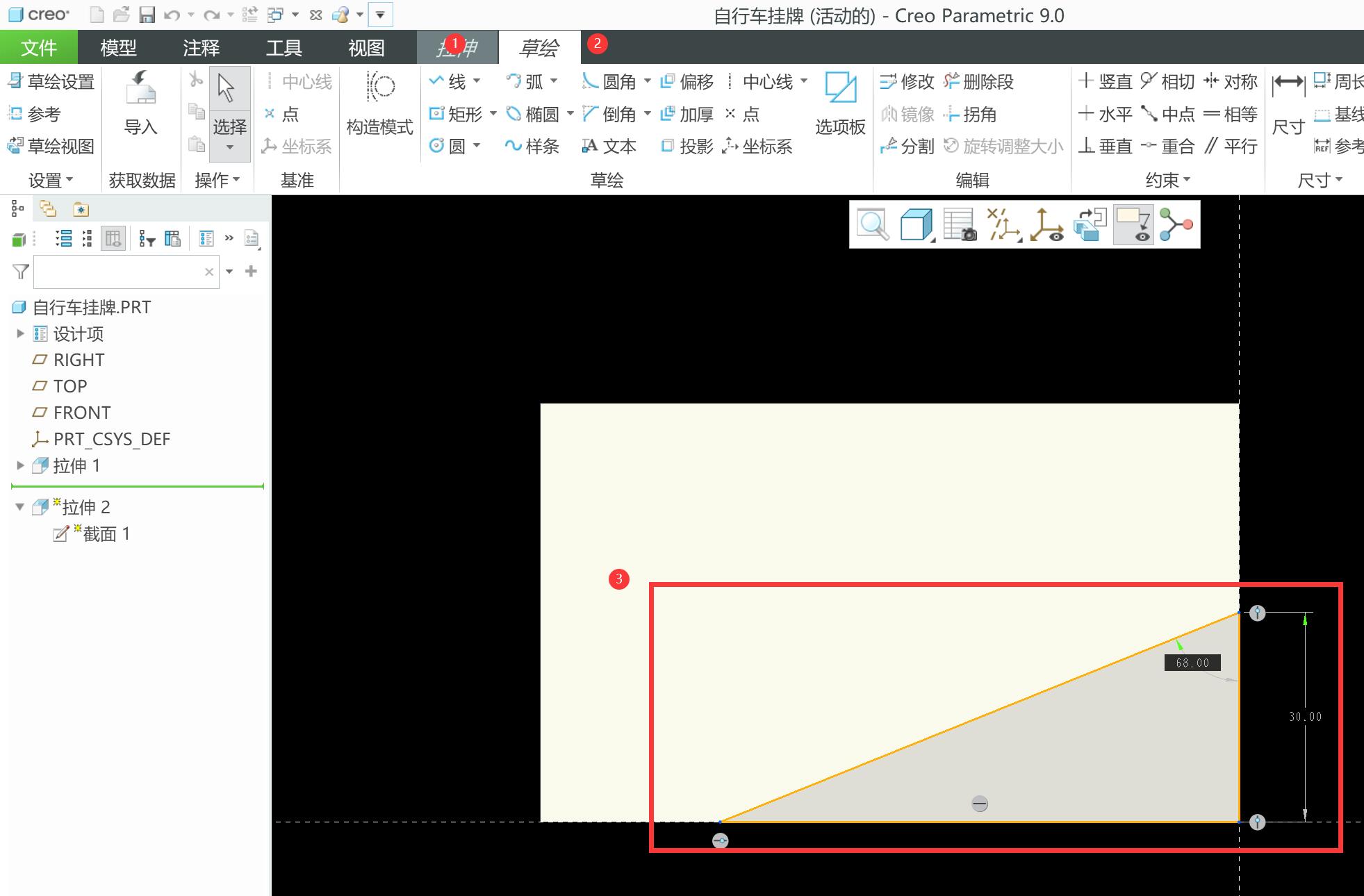
Task: Toggle coordinate axes display with eye
Action: click(x=1046, y=225)
